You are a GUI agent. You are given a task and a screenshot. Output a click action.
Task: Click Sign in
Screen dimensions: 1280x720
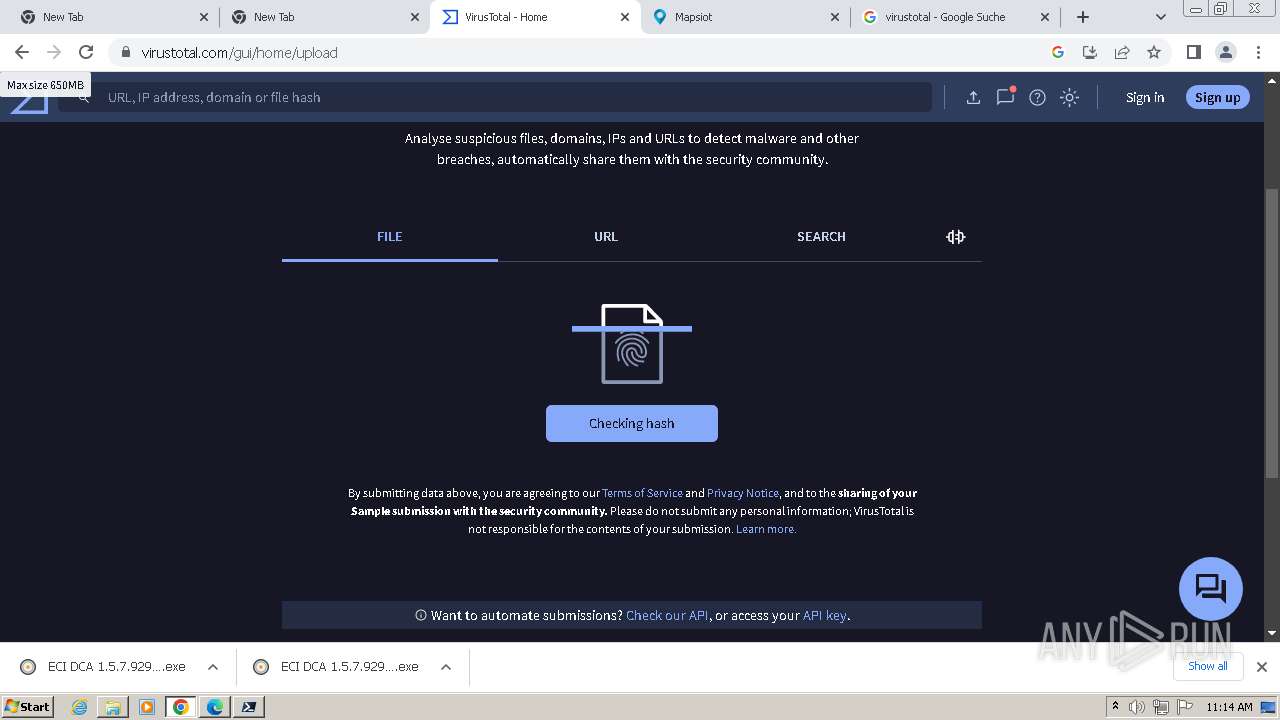coord(1145,97)
